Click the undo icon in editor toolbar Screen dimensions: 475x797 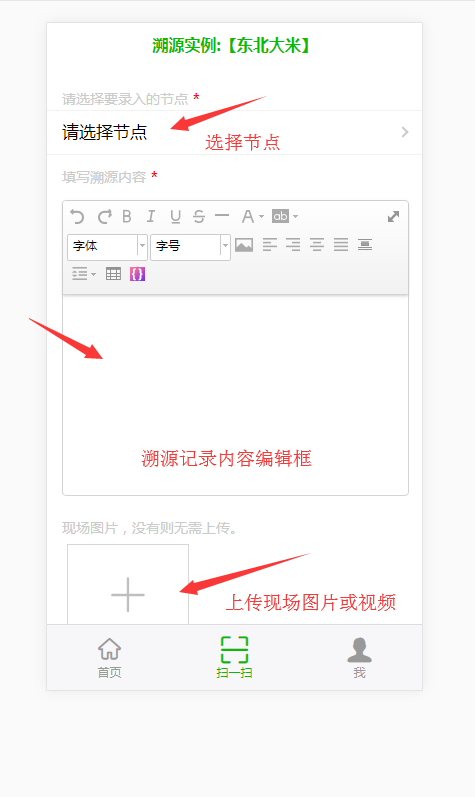(x=77, y=217)
